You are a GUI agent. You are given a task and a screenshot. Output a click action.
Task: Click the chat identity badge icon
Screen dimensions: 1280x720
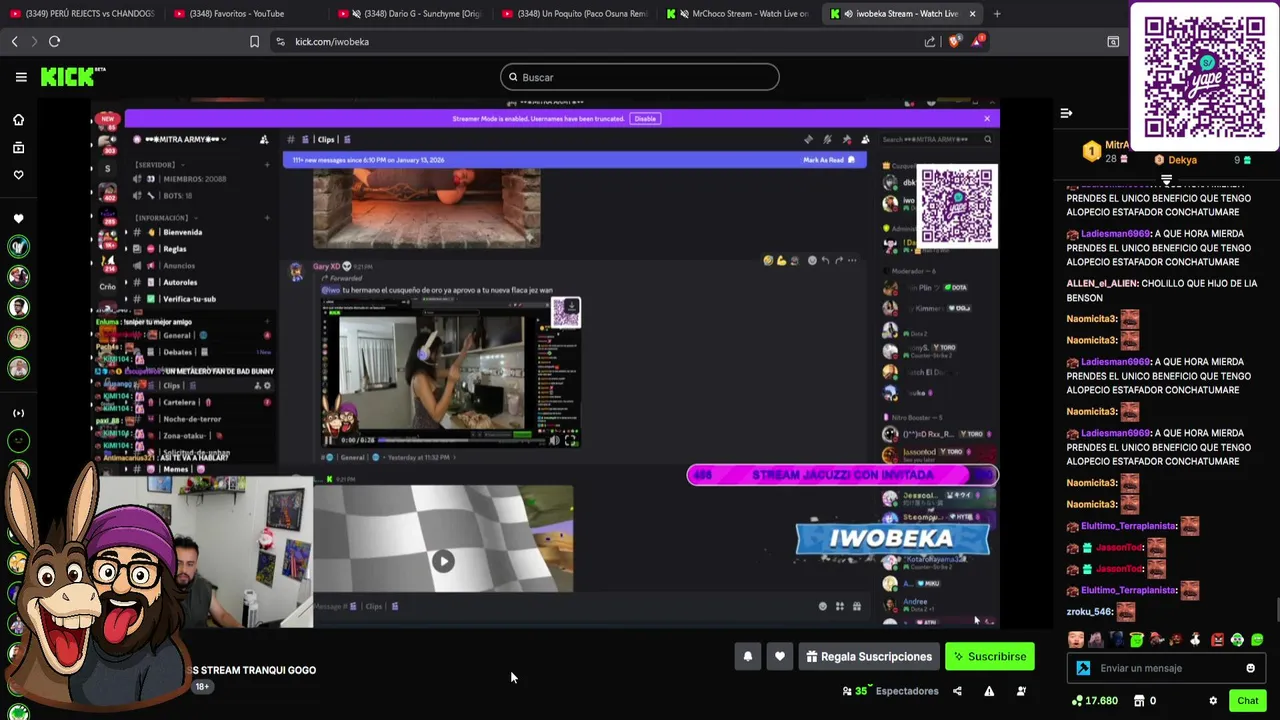tap(1083, 668)
